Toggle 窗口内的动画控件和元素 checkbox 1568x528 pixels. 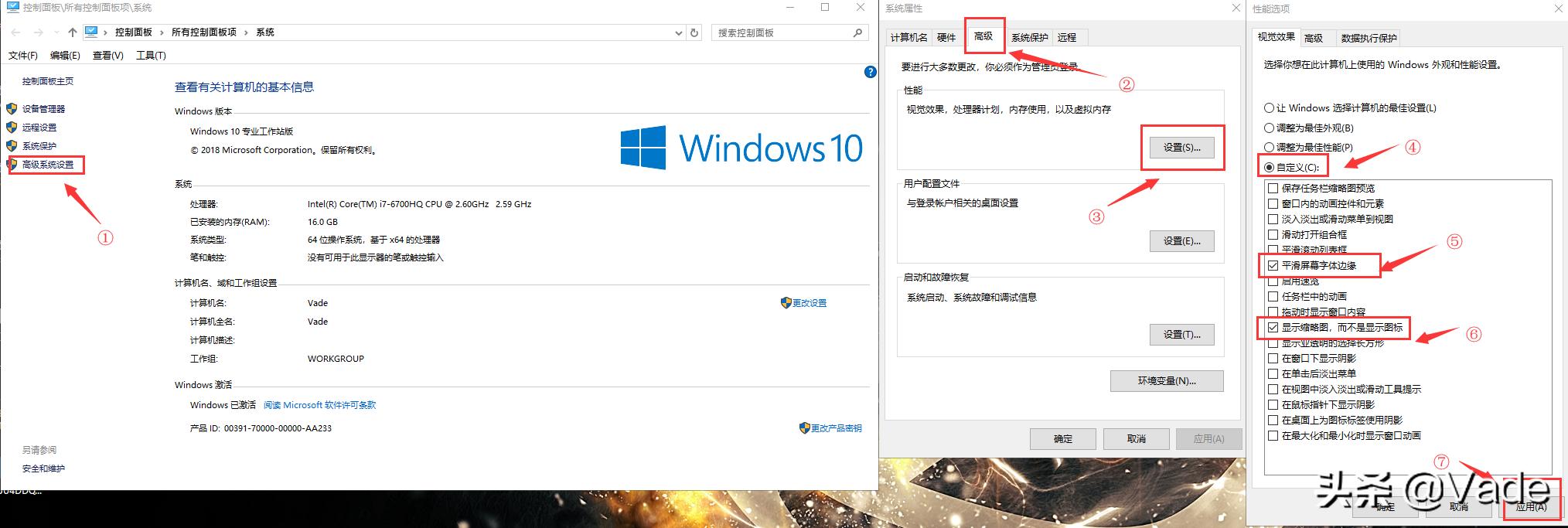point(1273,203)
